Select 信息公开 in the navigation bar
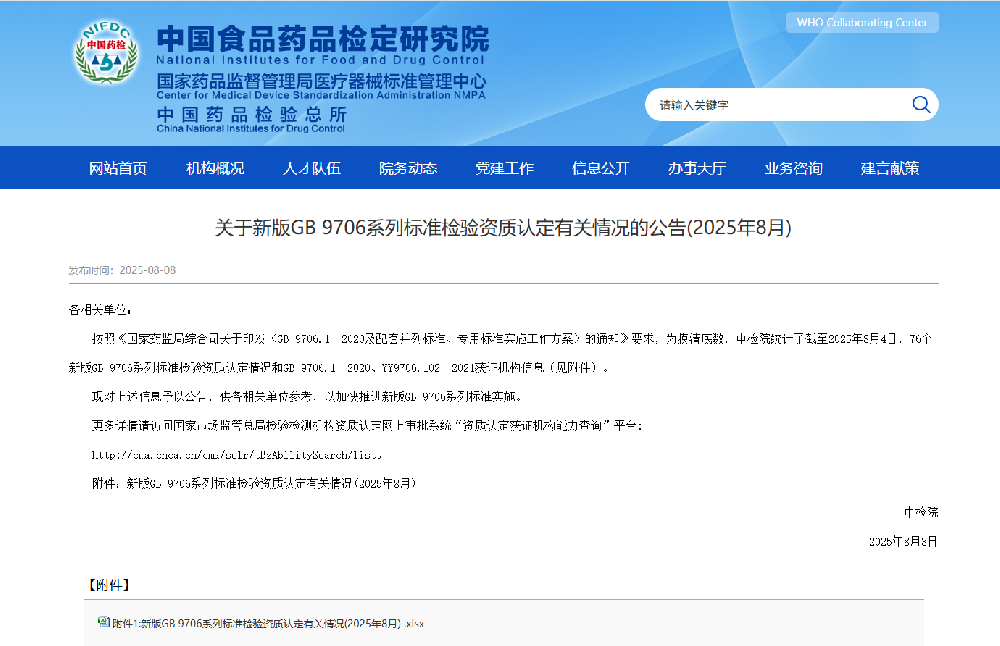Screen dimensions: 1000x646 [599, 168]
